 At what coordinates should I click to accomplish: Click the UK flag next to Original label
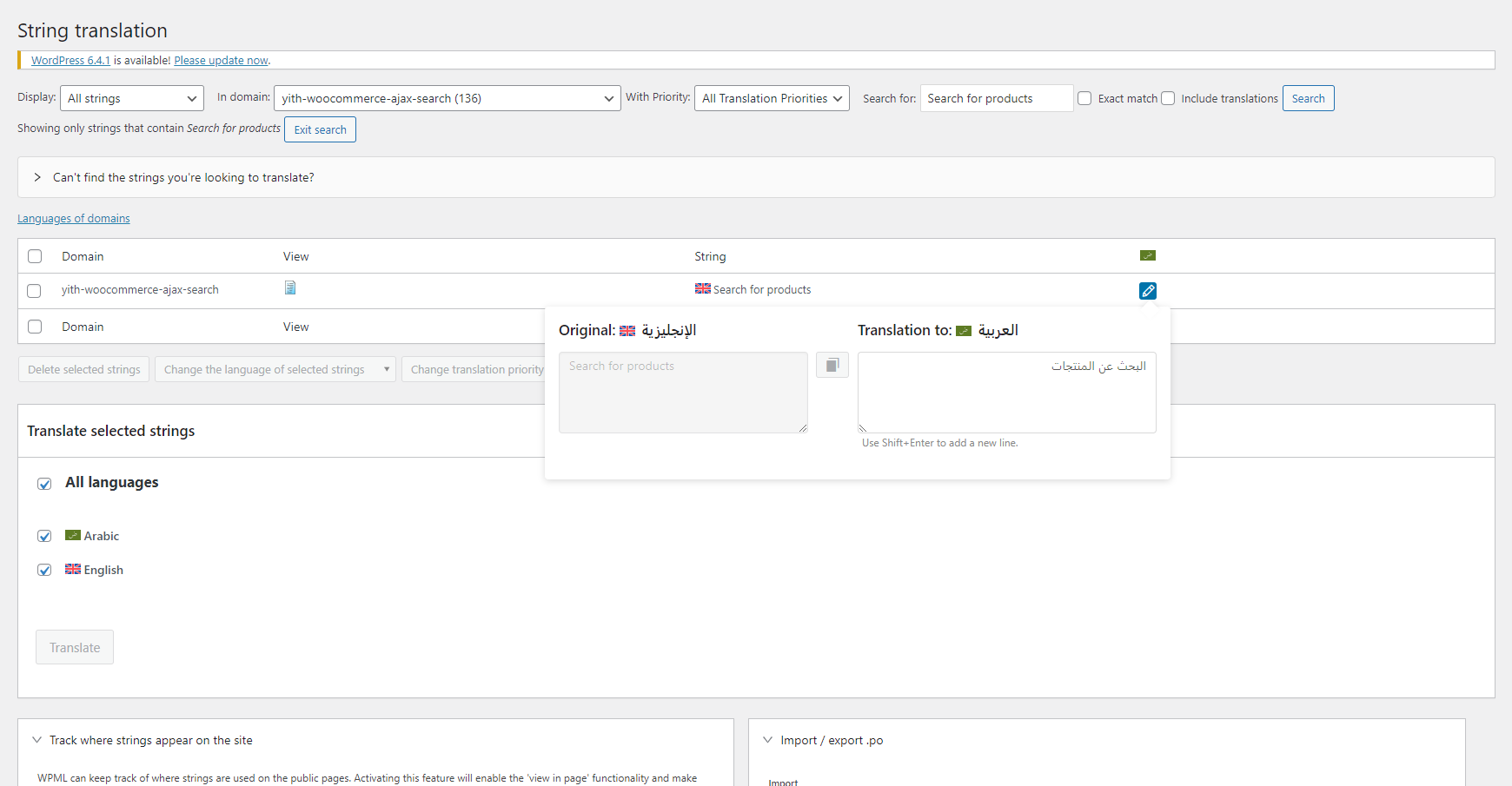coord(627,331)
